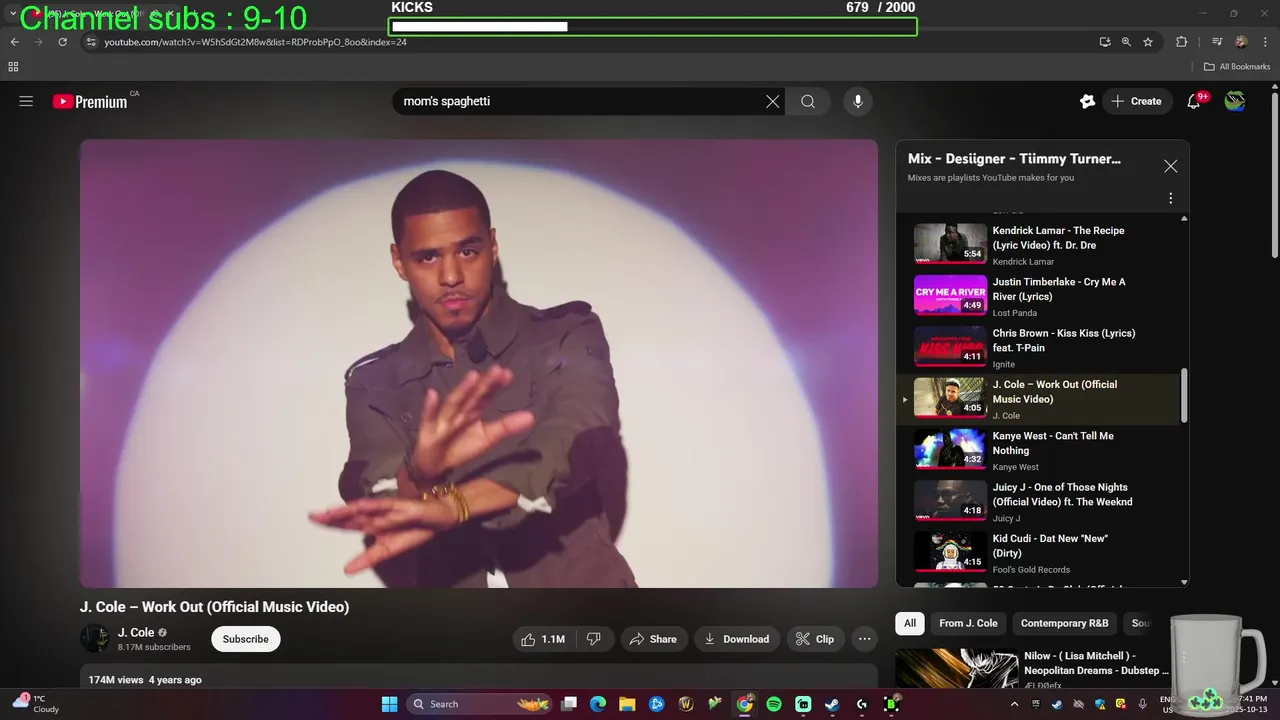Open the account avatar menu
The width and height of the screenshot is (1280, 720).
tap(1235, 101)
